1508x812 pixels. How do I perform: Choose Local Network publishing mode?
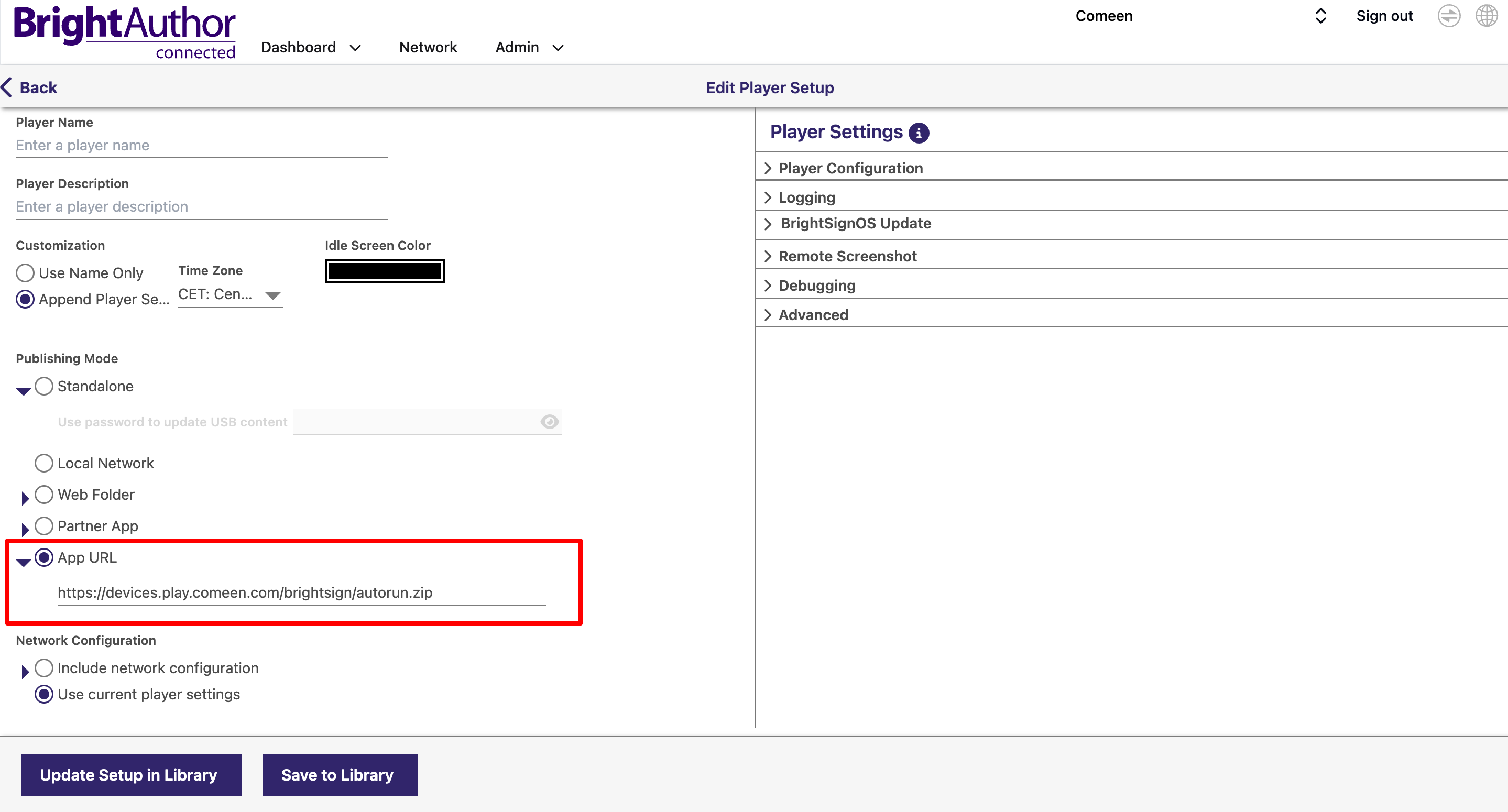click(44, 463)
